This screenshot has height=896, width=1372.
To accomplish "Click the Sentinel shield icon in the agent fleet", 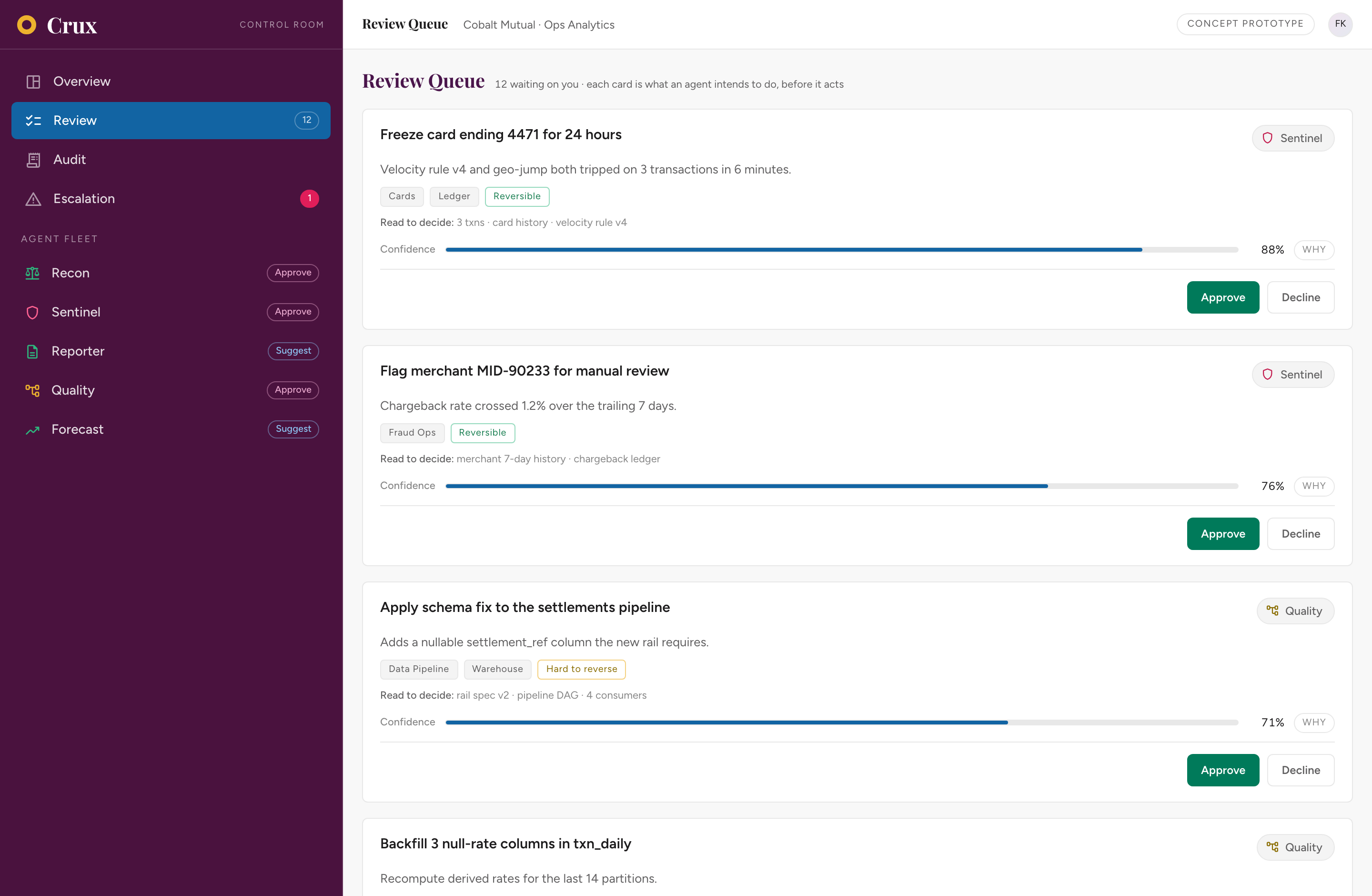I will click(x=32, y=312).
